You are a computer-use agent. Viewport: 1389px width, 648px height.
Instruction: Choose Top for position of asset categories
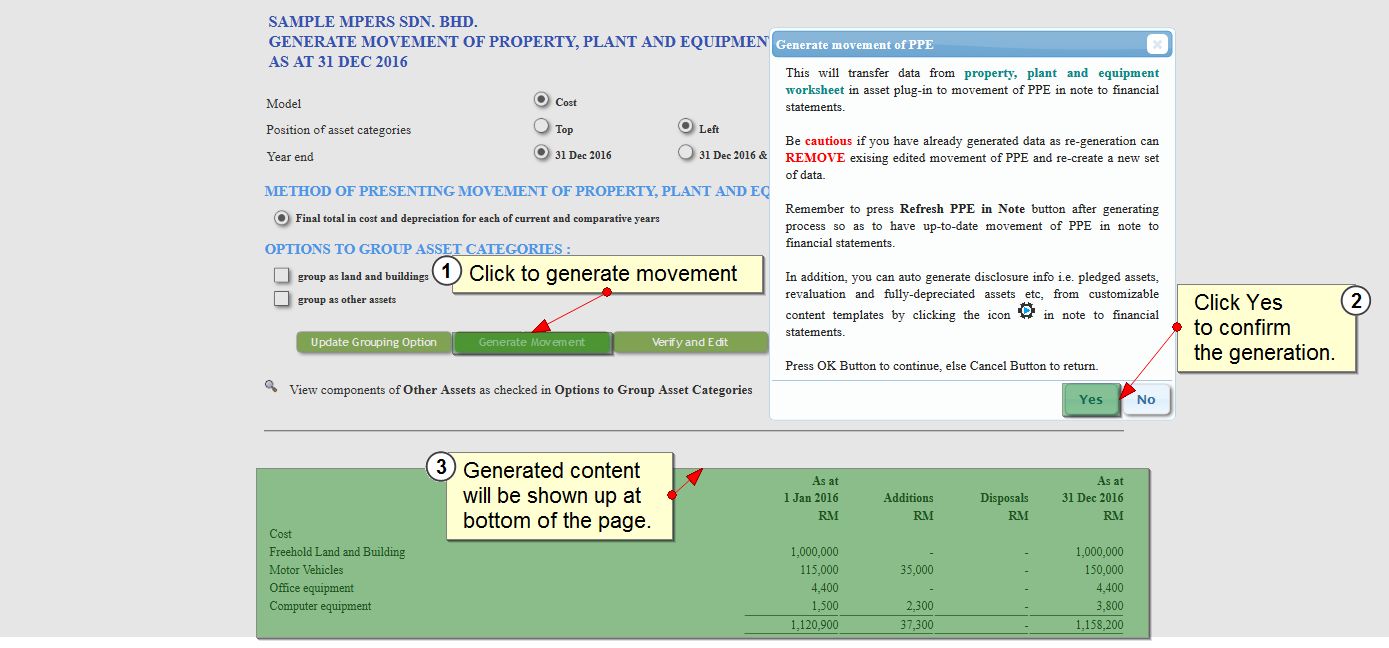click(541, 127)
